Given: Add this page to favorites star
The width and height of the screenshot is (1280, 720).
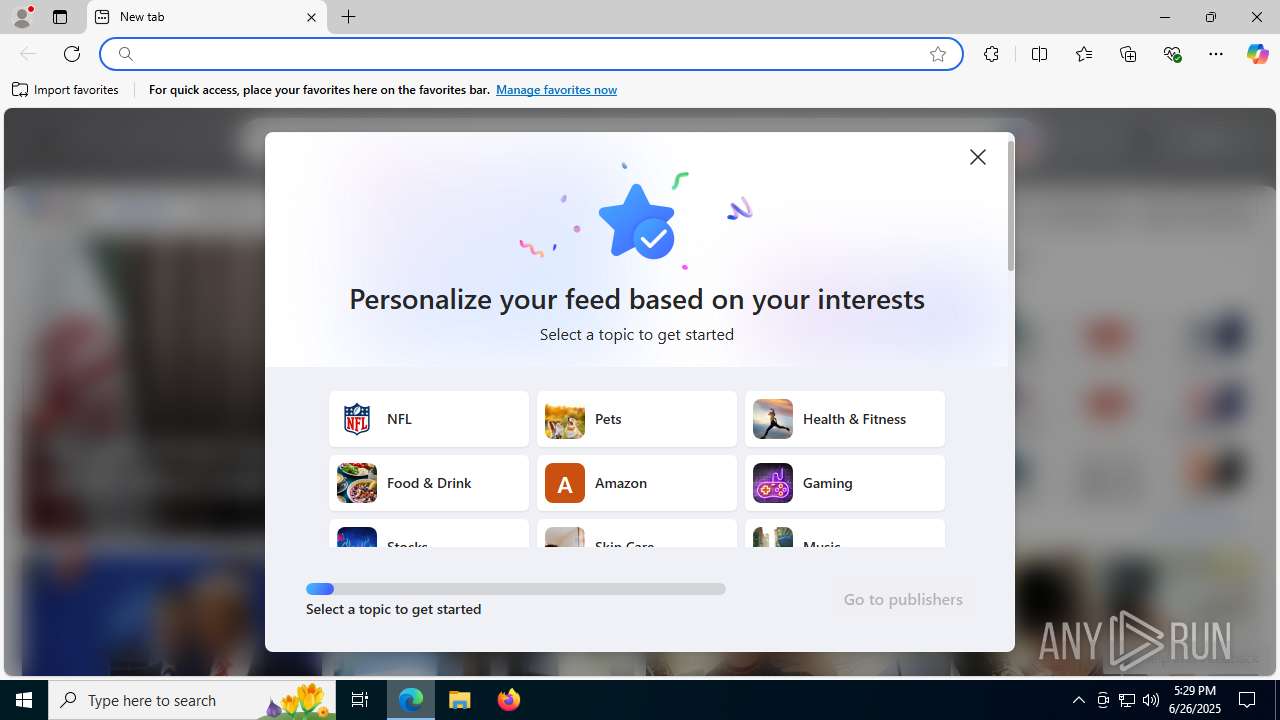Looking at the screenshot, I should click(x=938, y=54).
